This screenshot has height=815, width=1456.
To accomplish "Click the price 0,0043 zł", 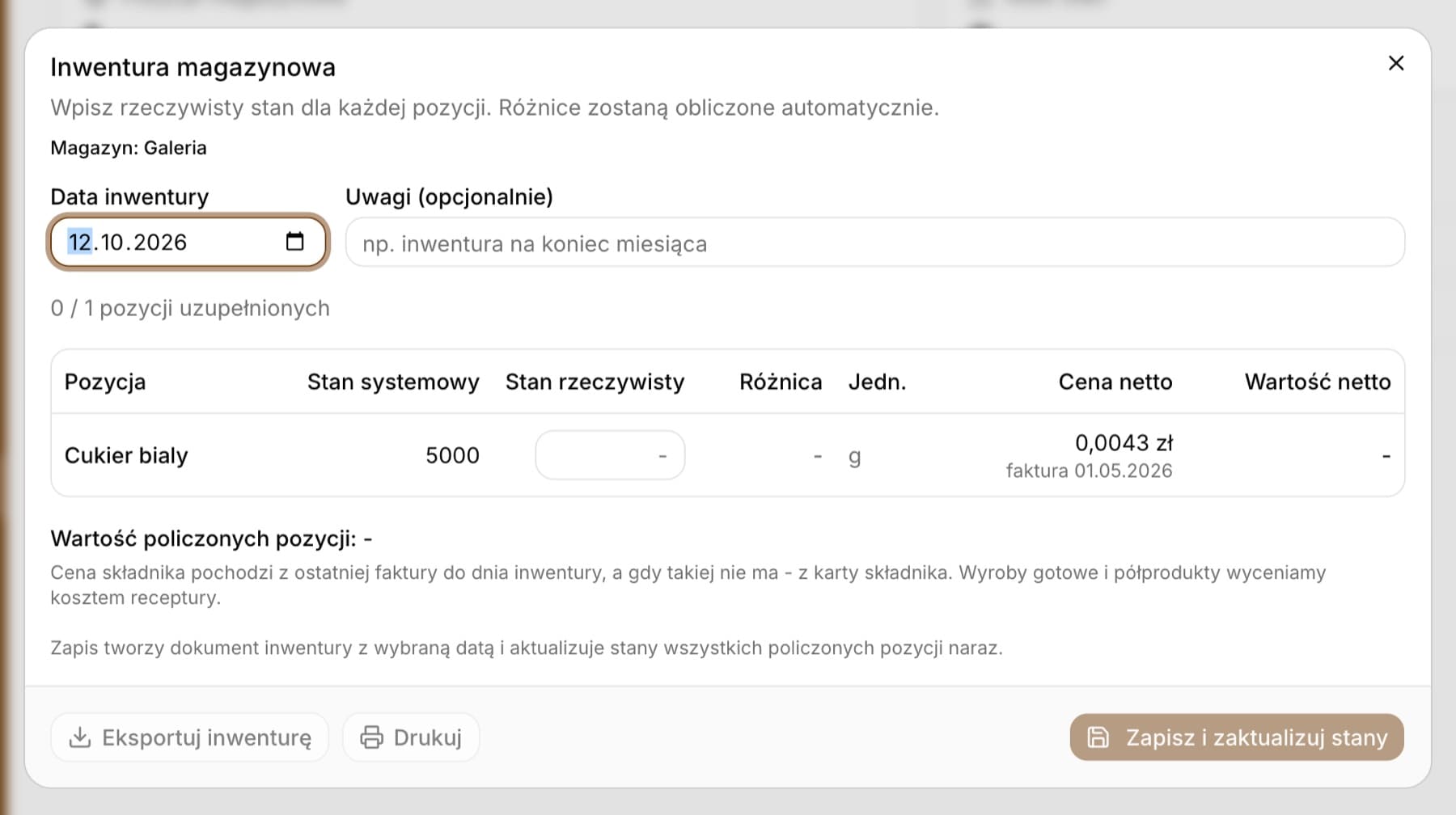I will pyautogui.click(x=1124, y=443).
